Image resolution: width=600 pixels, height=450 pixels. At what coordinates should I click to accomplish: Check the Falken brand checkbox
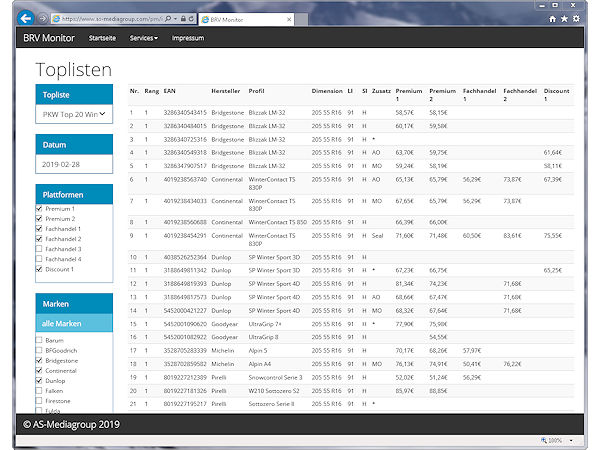pyautogui.click(x=39, y=391)
